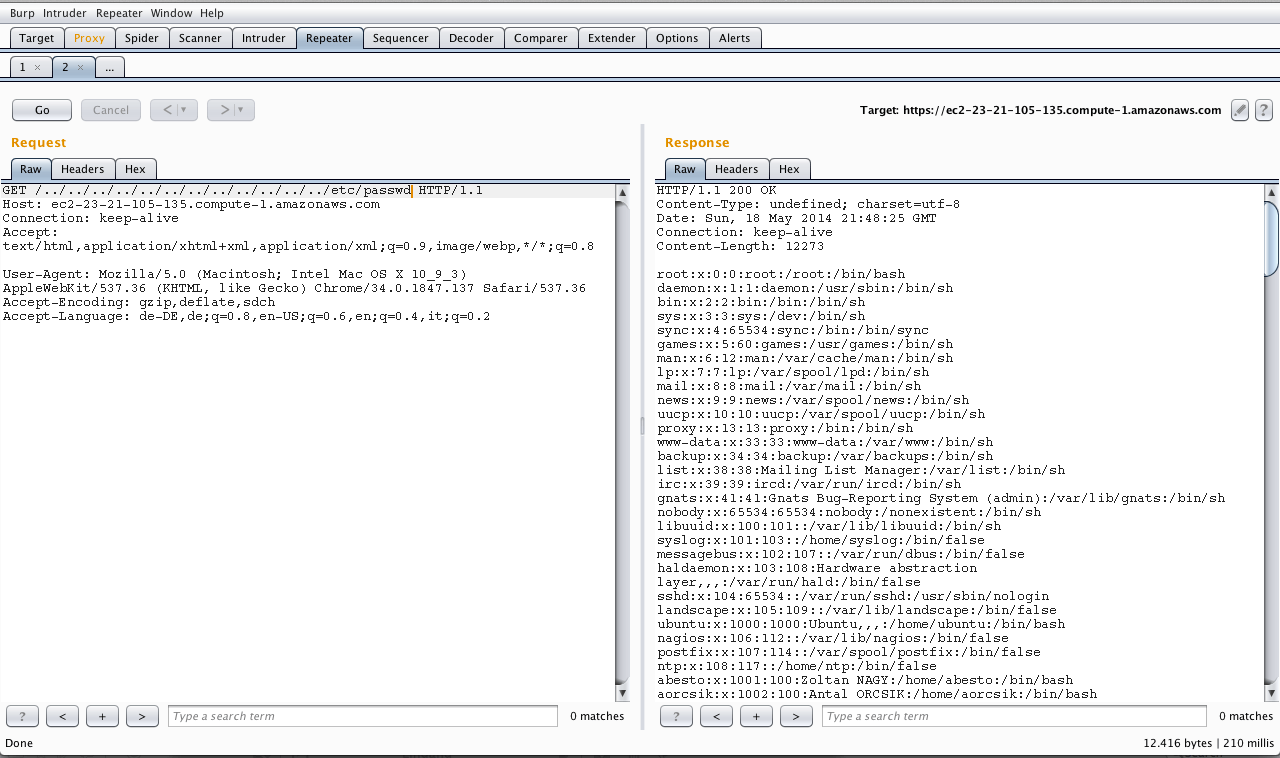1280x758 pixels.
Task: Click the plus button in the response search bar
Action: [756, 716]
